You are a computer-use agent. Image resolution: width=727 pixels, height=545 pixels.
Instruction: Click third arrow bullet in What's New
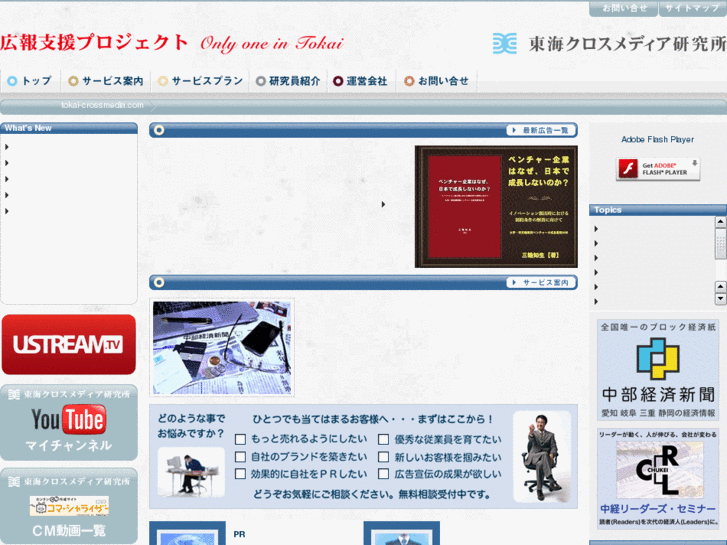[x=7, y=179]
